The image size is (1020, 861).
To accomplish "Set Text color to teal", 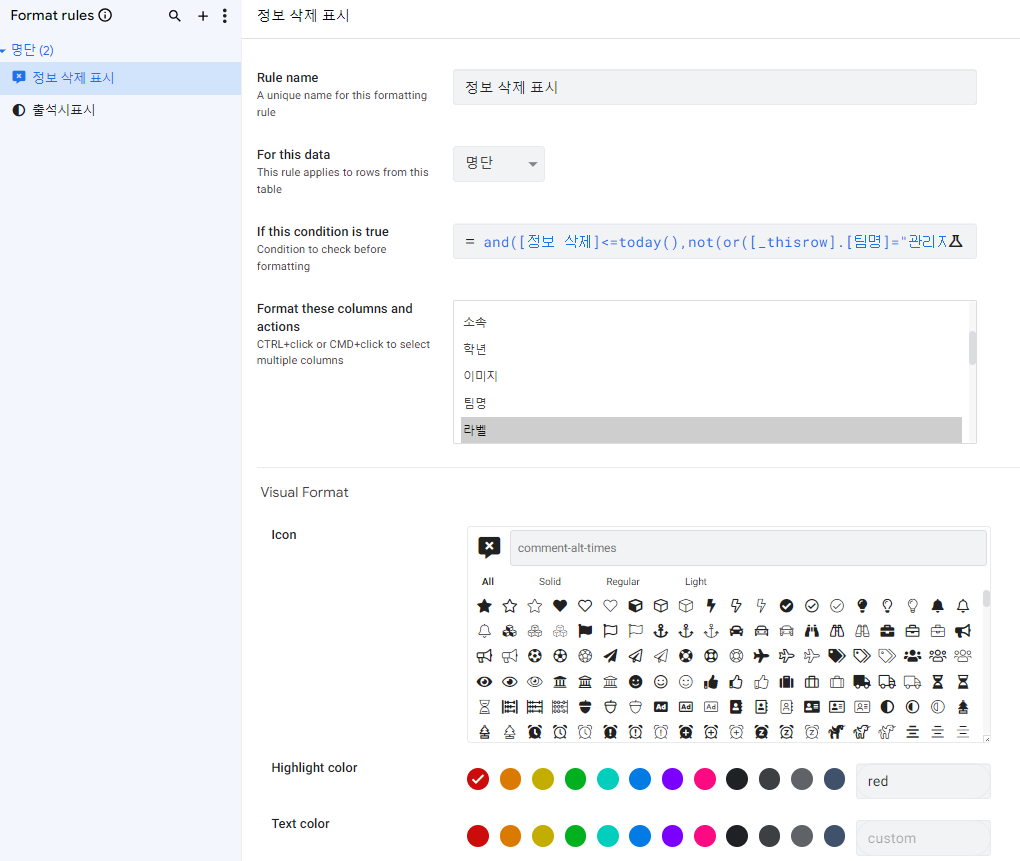I will (x=608, y=836).
